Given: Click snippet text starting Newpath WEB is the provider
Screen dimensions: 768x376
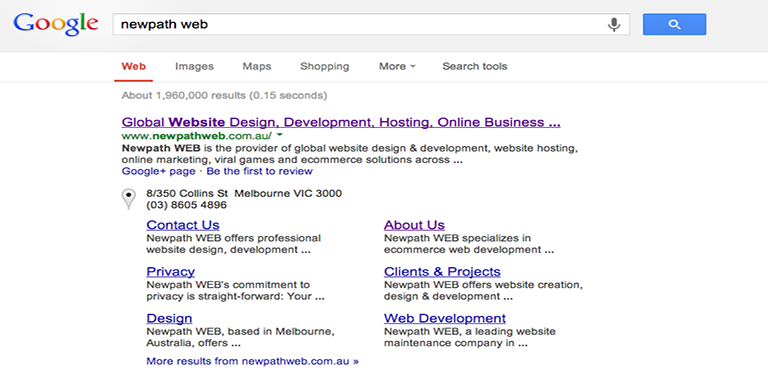Looking at the screenshot, I should coord(350,154).
